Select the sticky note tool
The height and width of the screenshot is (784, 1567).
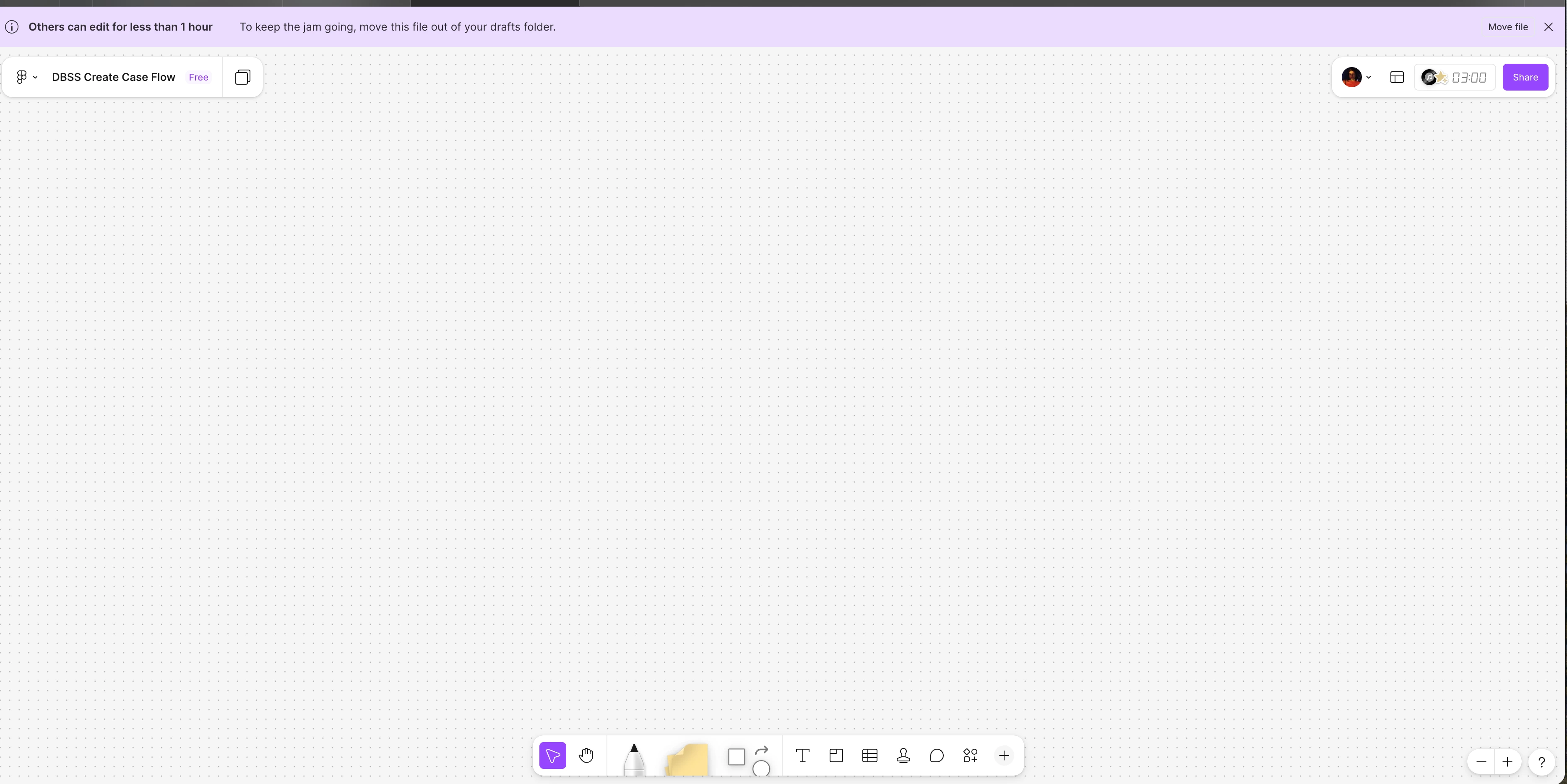tap(687, 759)
